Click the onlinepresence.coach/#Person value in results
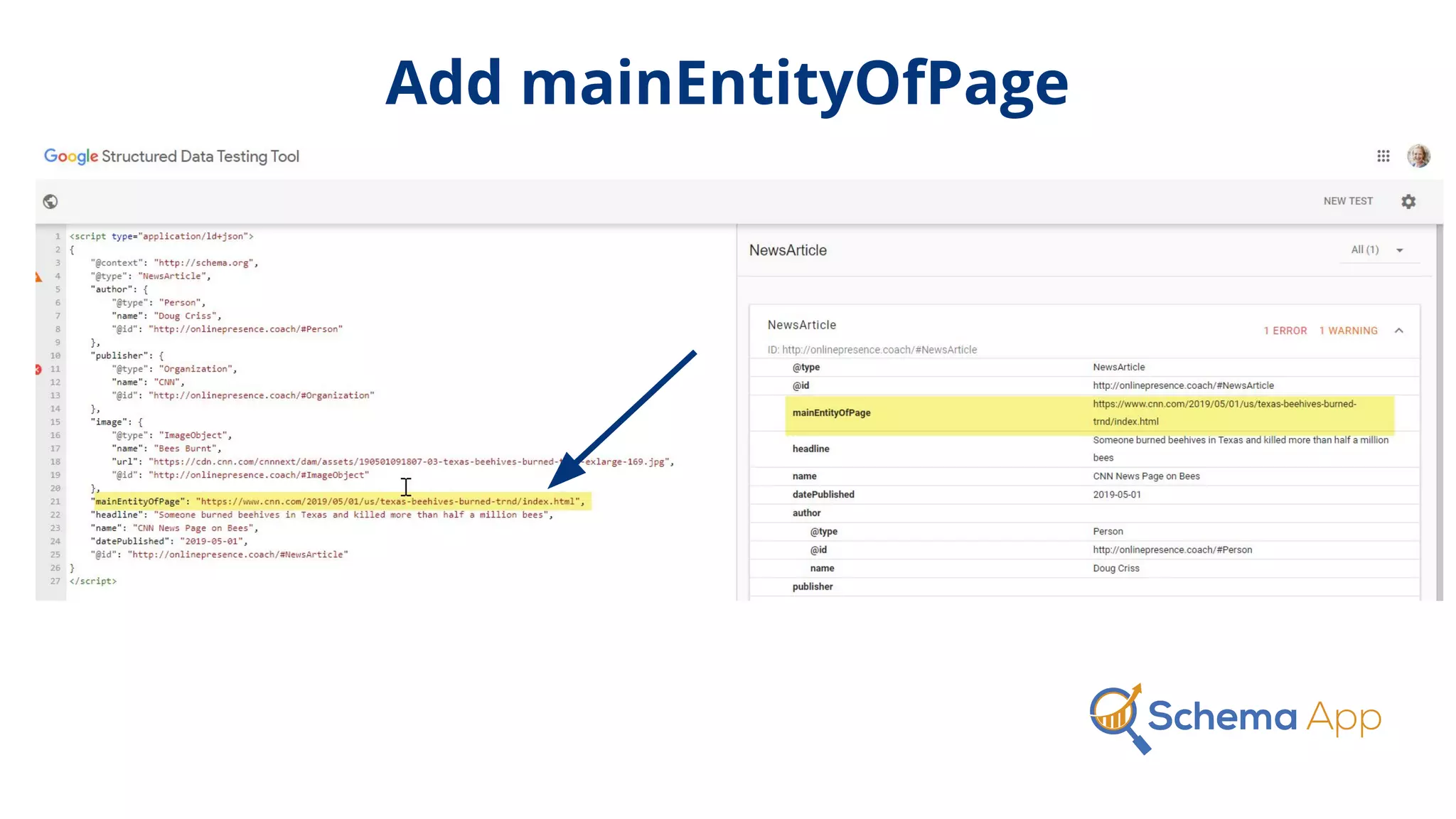Screen dimensions: 1456x819 (x=1172, y=550)
